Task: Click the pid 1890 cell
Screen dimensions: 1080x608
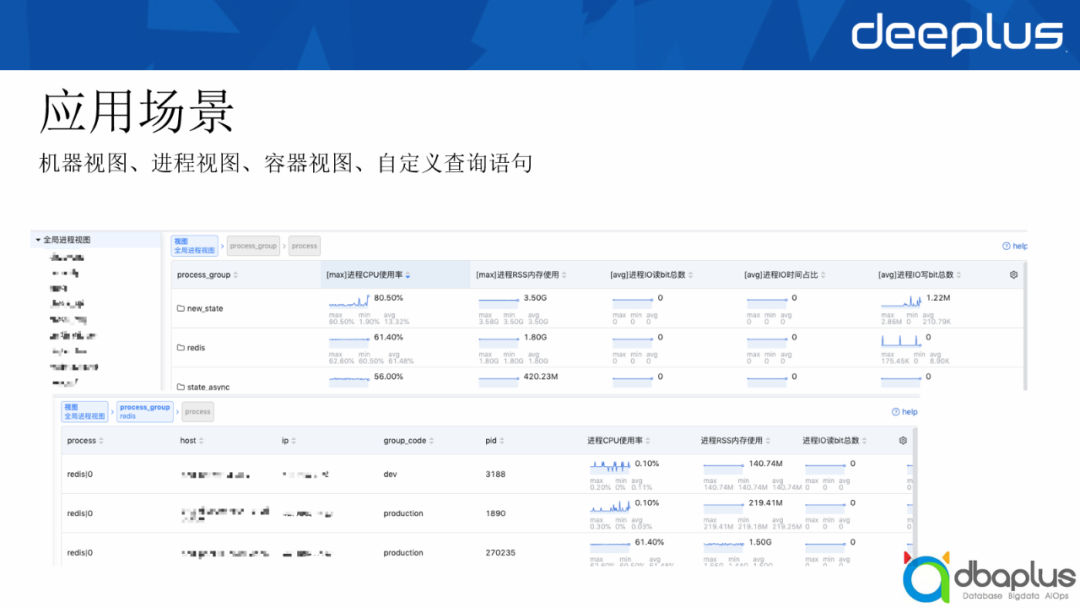Action: 495,514
